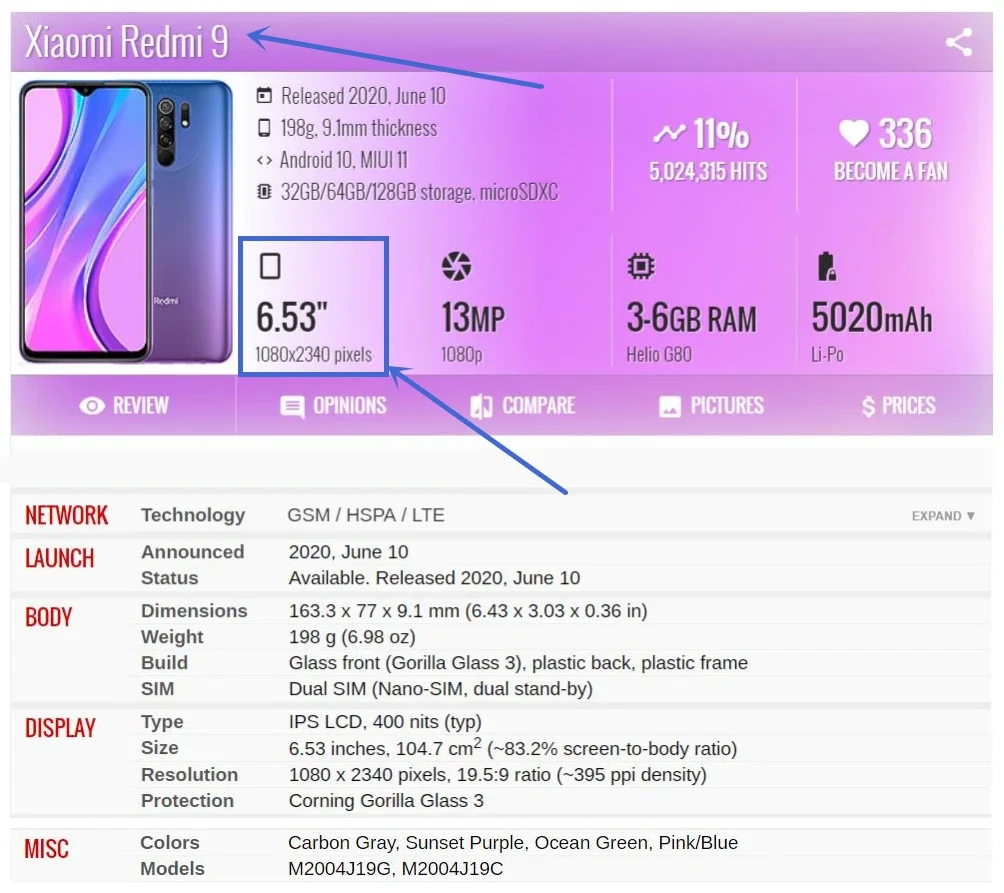Click the eye icon next to Review
The width and height of the screenshot is (1004, 893).
click(92, 406)
